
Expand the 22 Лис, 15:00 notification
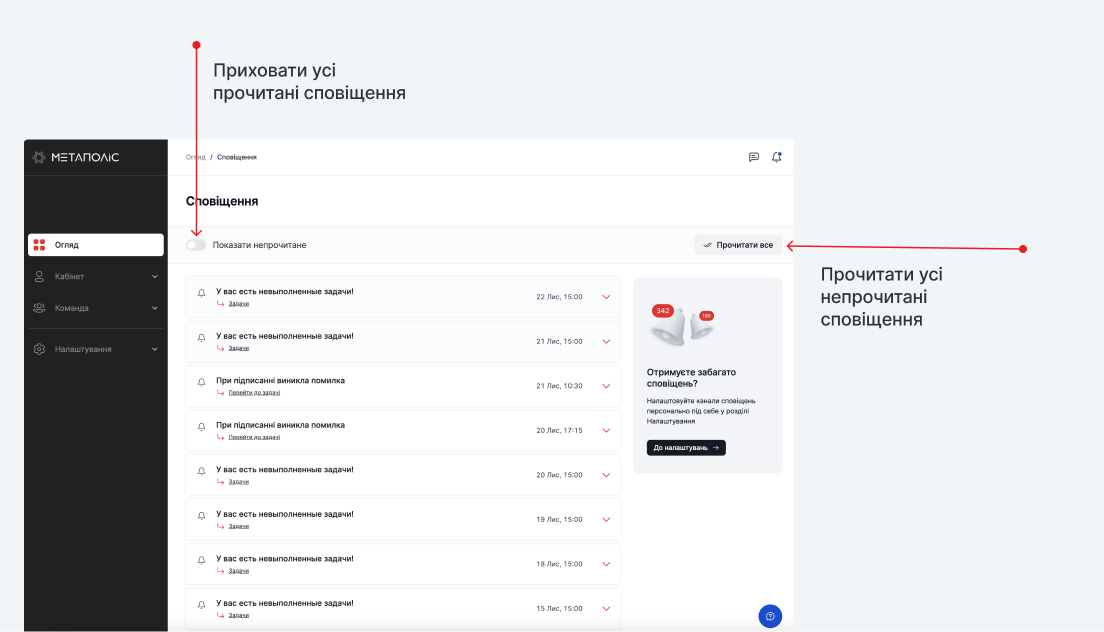[606, 297]
